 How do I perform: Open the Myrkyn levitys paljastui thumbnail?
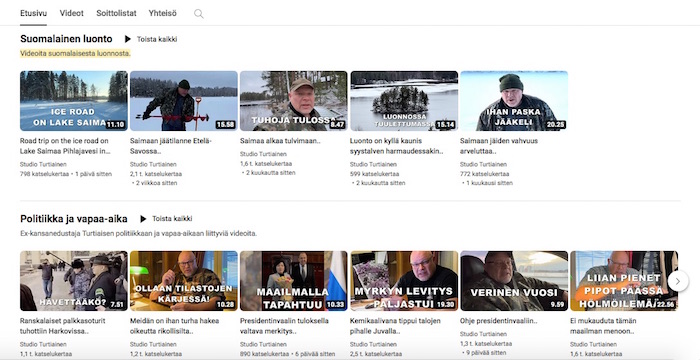404,281
